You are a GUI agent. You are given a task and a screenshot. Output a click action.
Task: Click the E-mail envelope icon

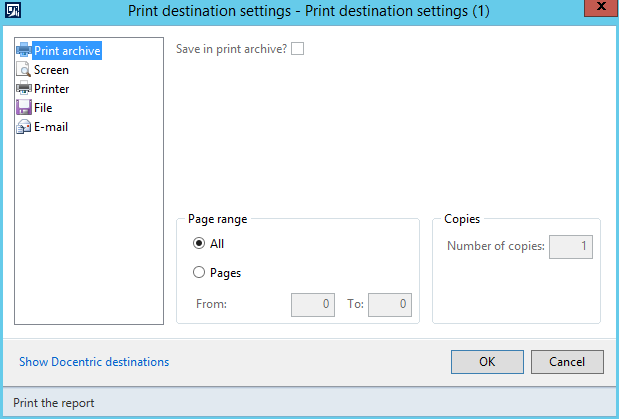24,127
